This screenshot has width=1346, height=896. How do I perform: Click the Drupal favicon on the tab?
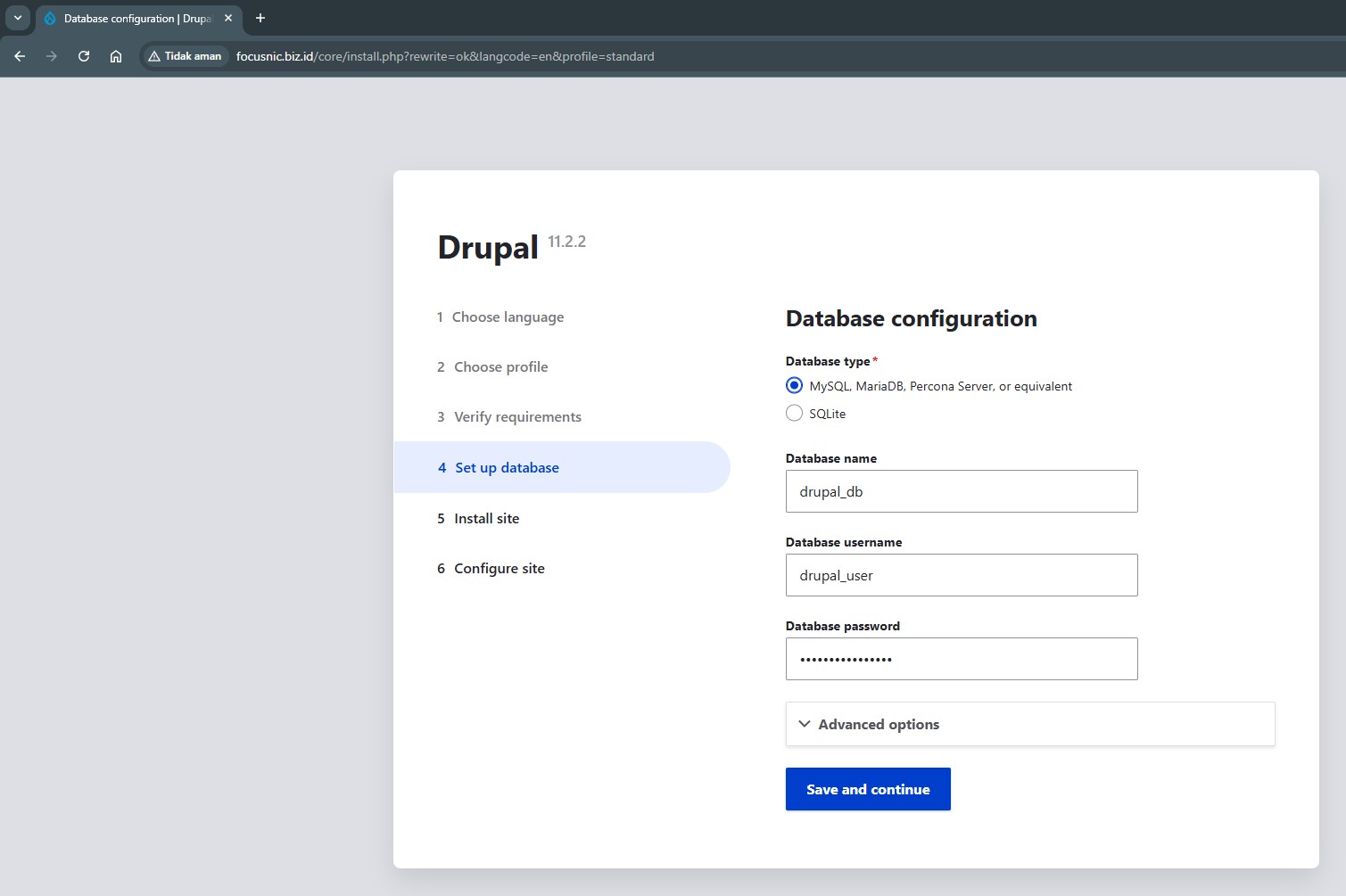point(50,18)
